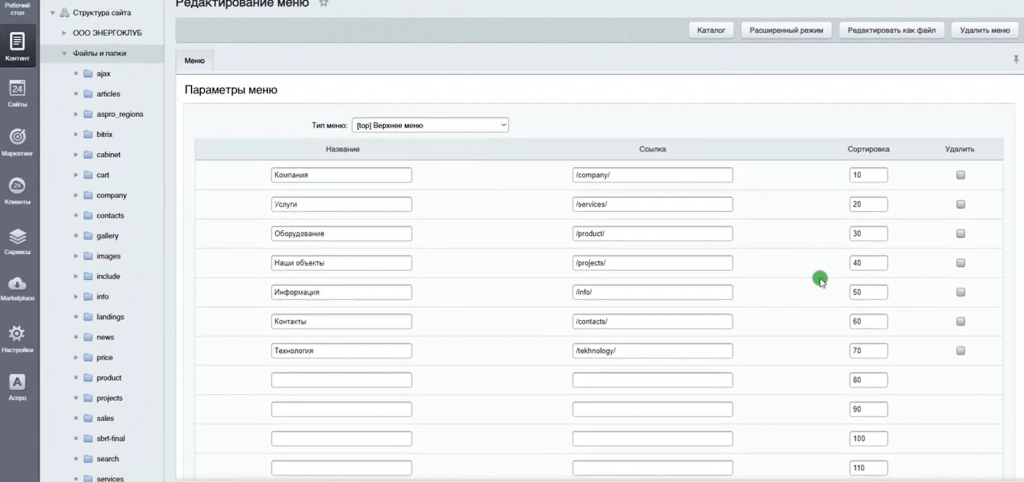
Task: Click the ajax folder icon
Action: pyautogui.click(x=88, y=74)
